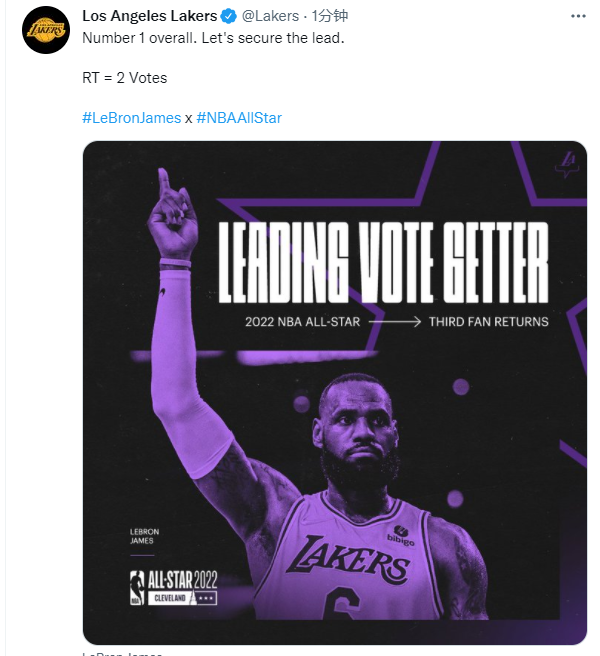Image resolution: width=600 pixels, height=656 pixels.
Task: Click the Lakers wordmark on the jersey
Action: (347, 561)
